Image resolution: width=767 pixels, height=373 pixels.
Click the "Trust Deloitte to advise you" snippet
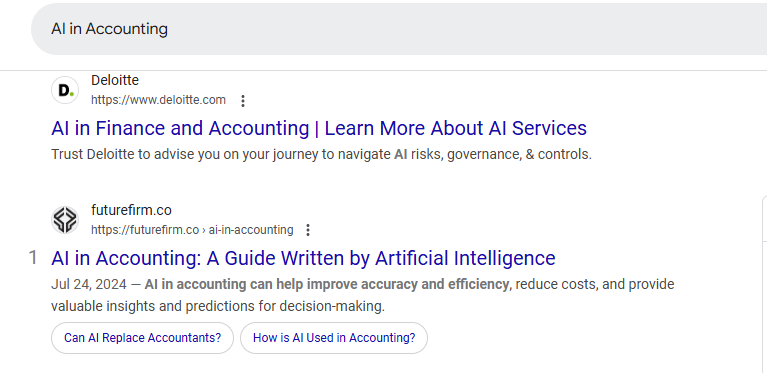click(321, 154)
